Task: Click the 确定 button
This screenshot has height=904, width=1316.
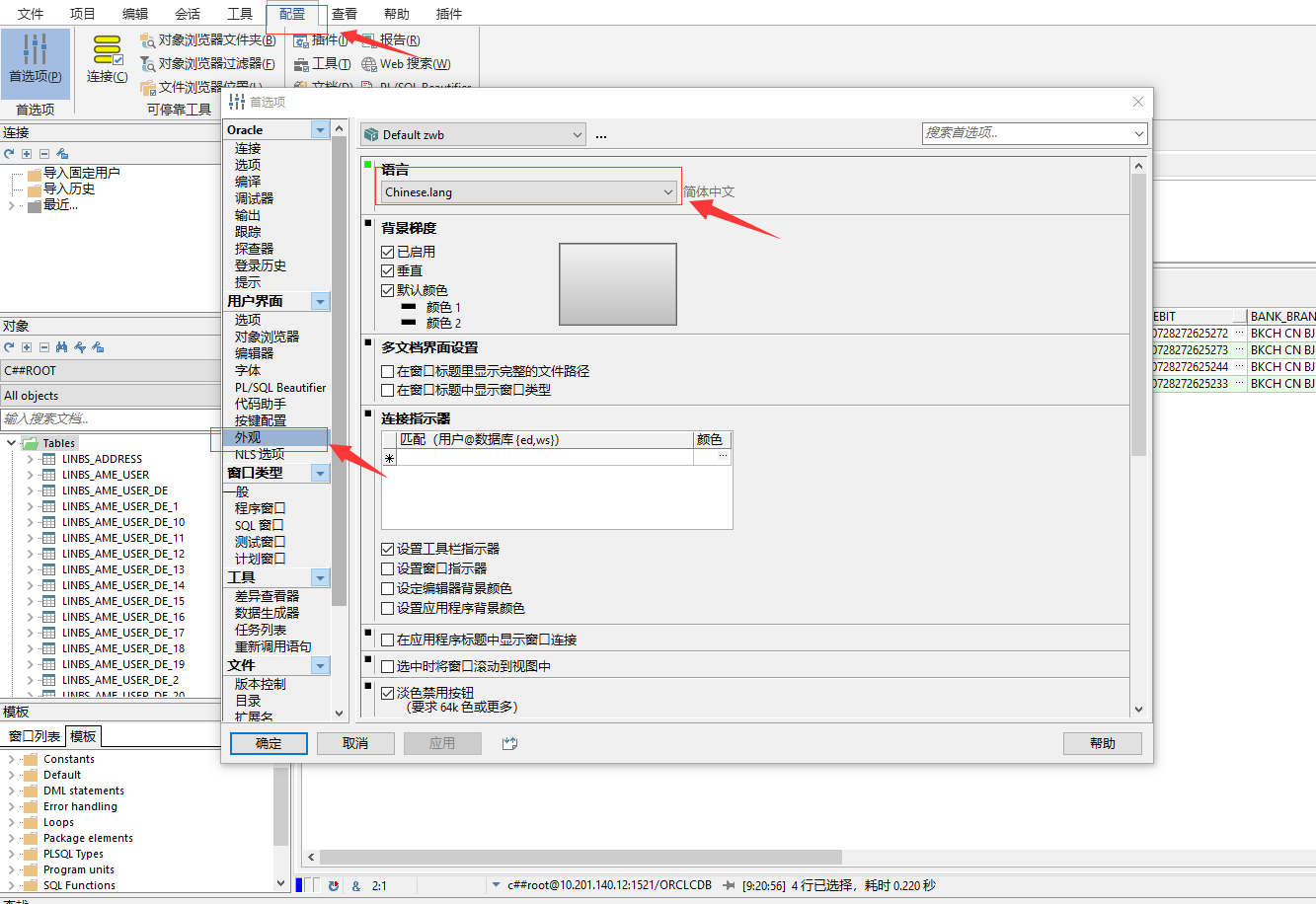Action: click(x=269, y=744)
